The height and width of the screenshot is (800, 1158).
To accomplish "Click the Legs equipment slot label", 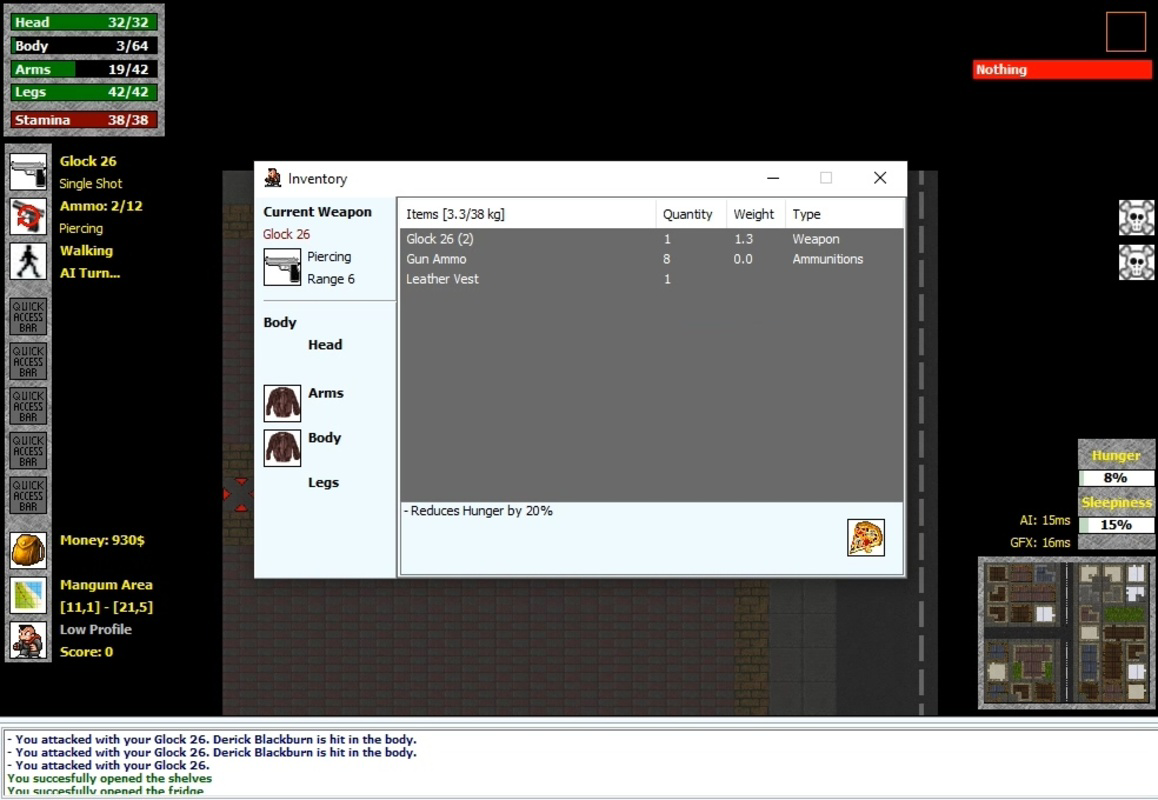I will (x=323, y=482).
